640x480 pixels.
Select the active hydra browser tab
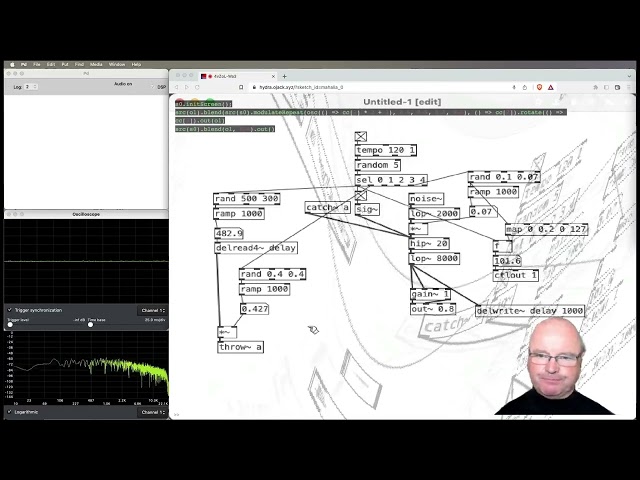click(x=238, y=76)
